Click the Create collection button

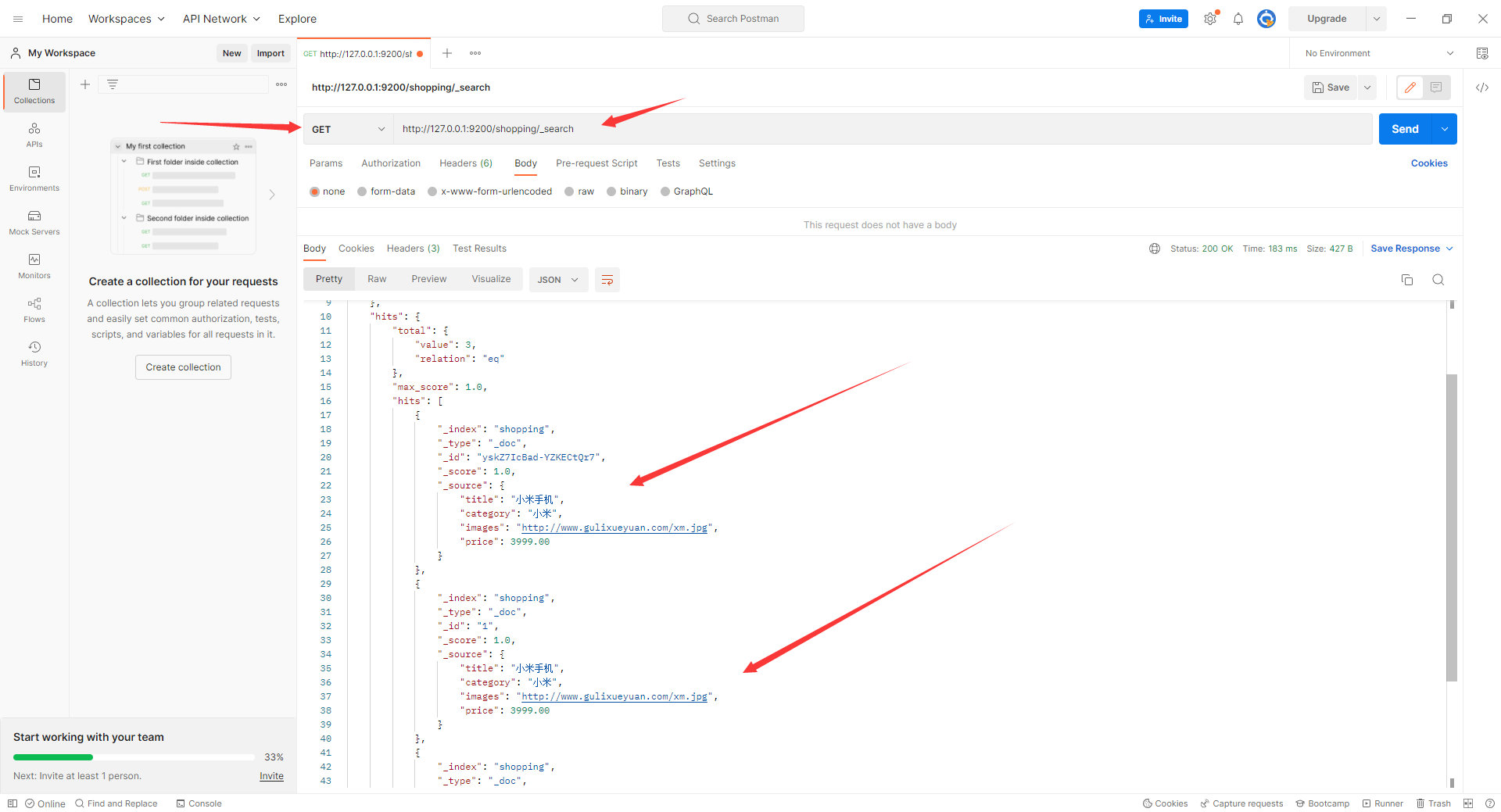click(x=183, y=367)
